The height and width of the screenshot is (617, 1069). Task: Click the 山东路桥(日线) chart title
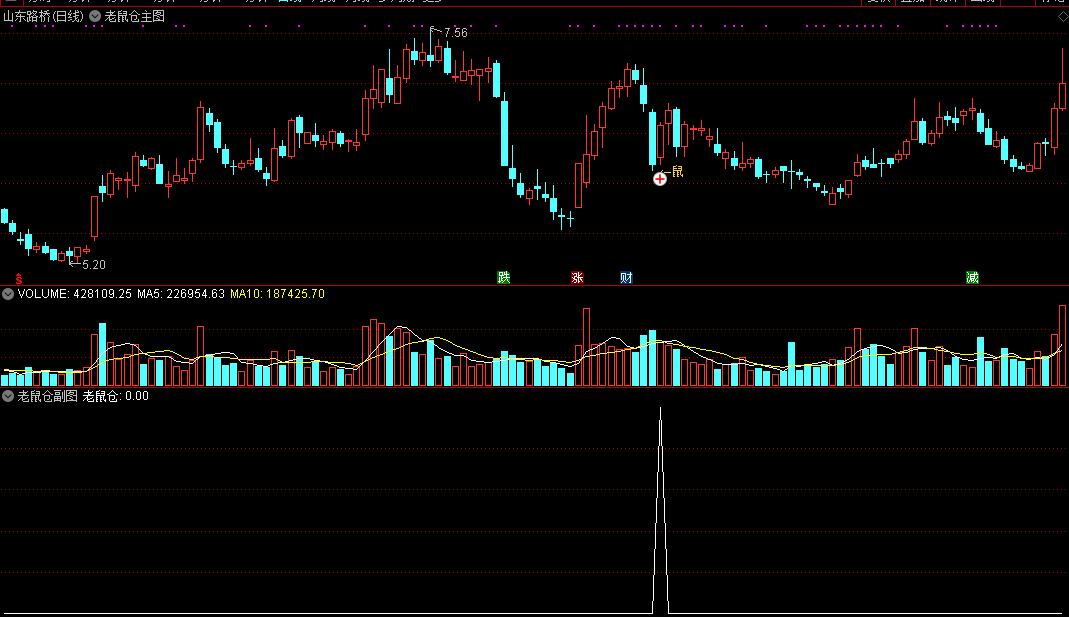44,16
